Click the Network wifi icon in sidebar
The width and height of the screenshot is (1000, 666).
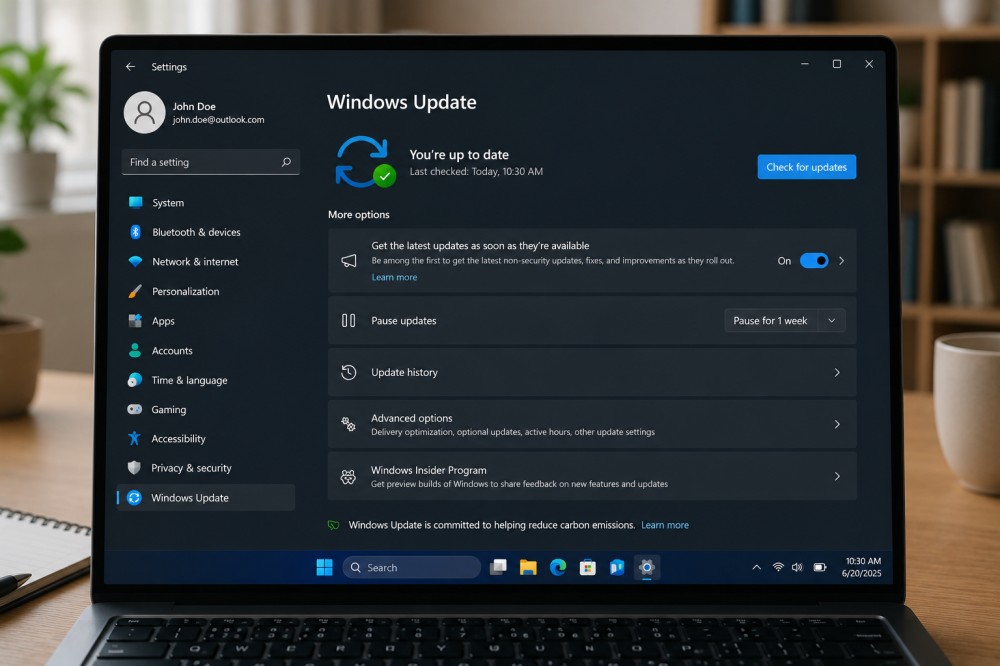[135, 262]
